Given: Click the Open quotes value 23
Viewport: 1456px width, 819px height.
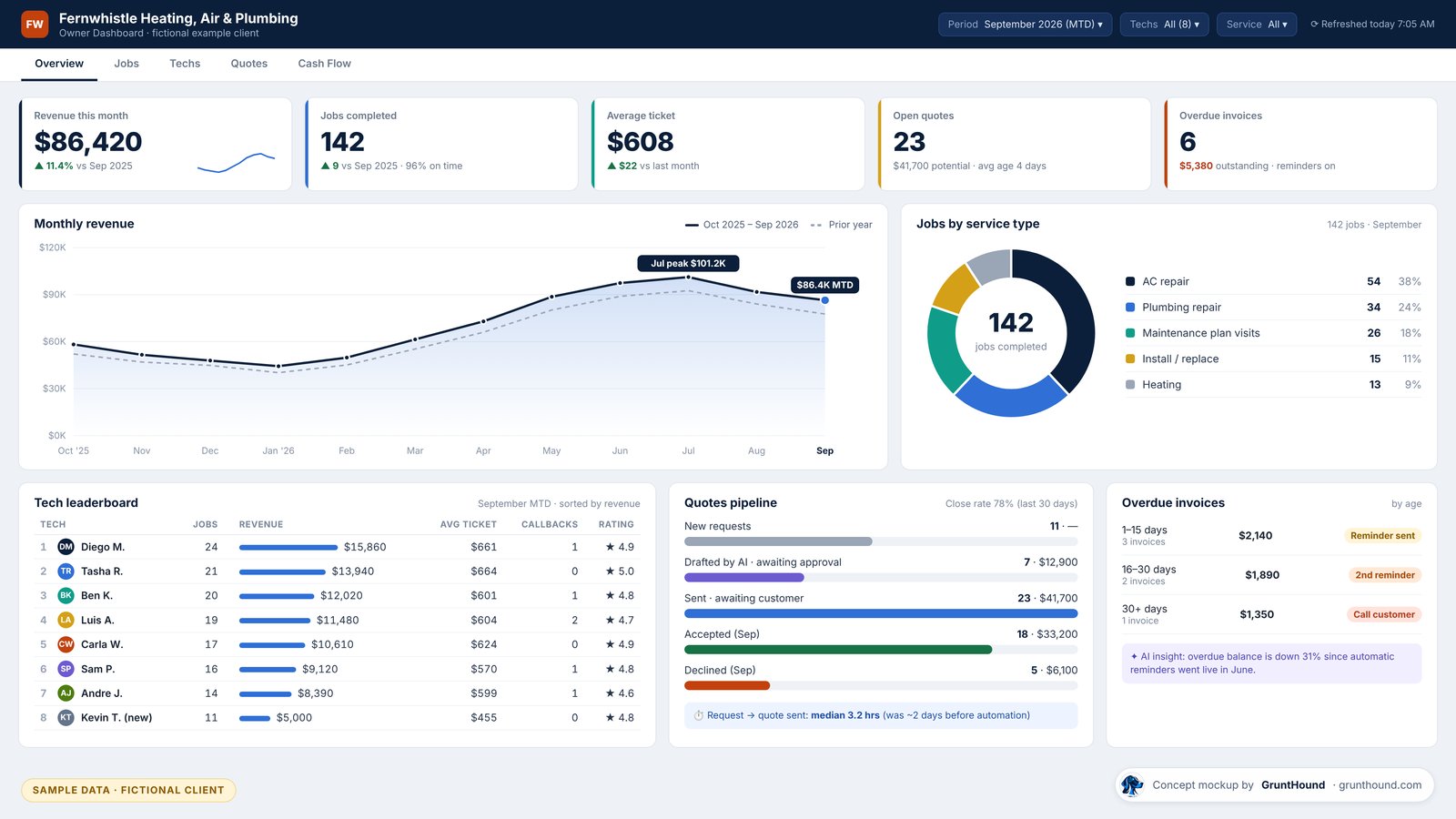Looking at the screenshot, I should coord(909,142).
